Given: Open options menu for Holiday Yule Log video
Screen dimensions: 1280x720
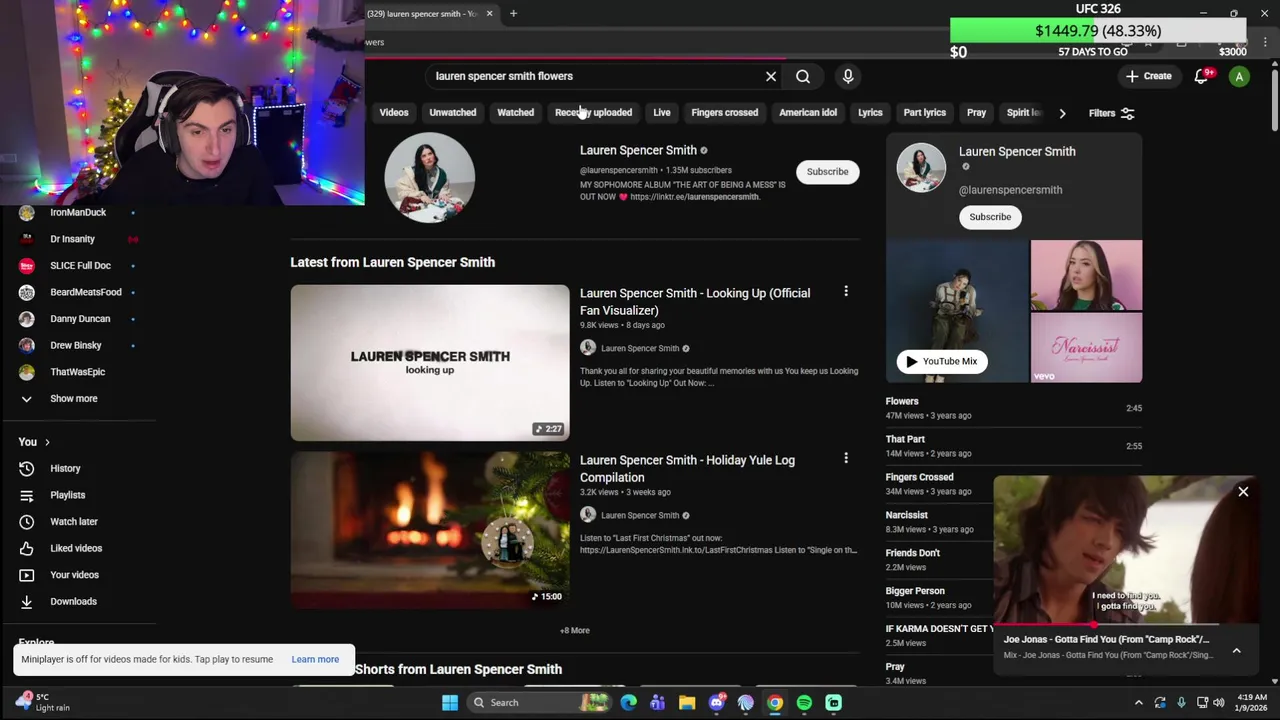Looking at the screenshot, I should click(x=846, y=459).
